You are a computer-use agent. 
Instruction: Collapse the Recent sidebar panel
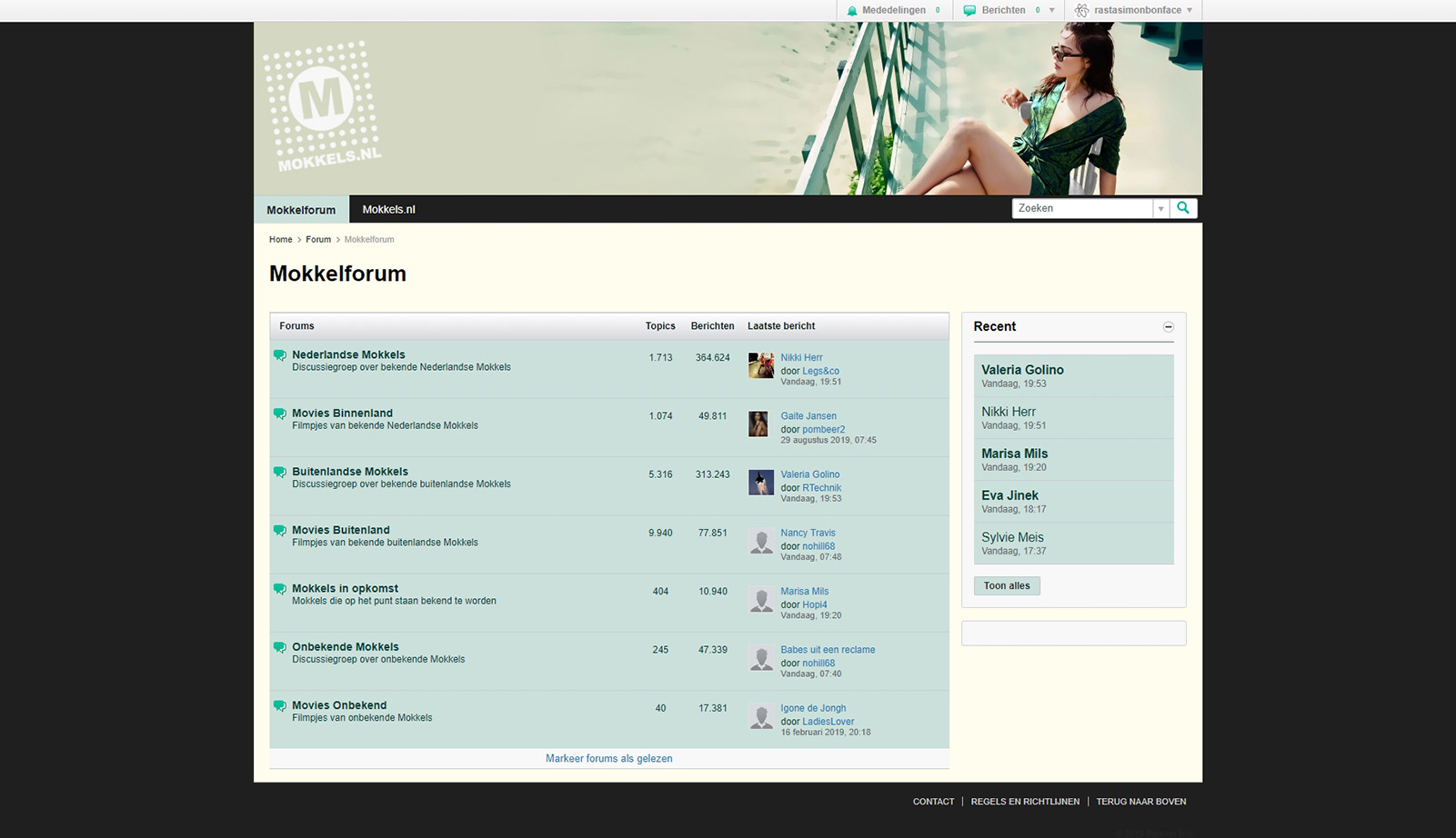pos(1169,327)
